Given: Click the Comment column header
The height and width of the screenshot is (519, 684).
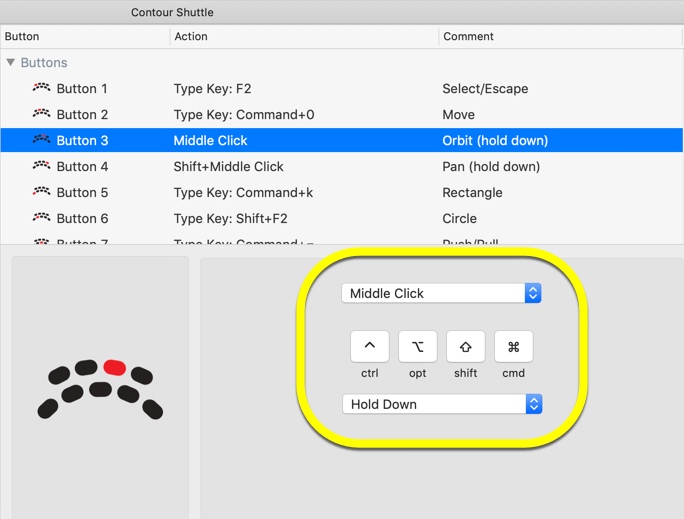Looking at the screenshot, I should 468,36.
